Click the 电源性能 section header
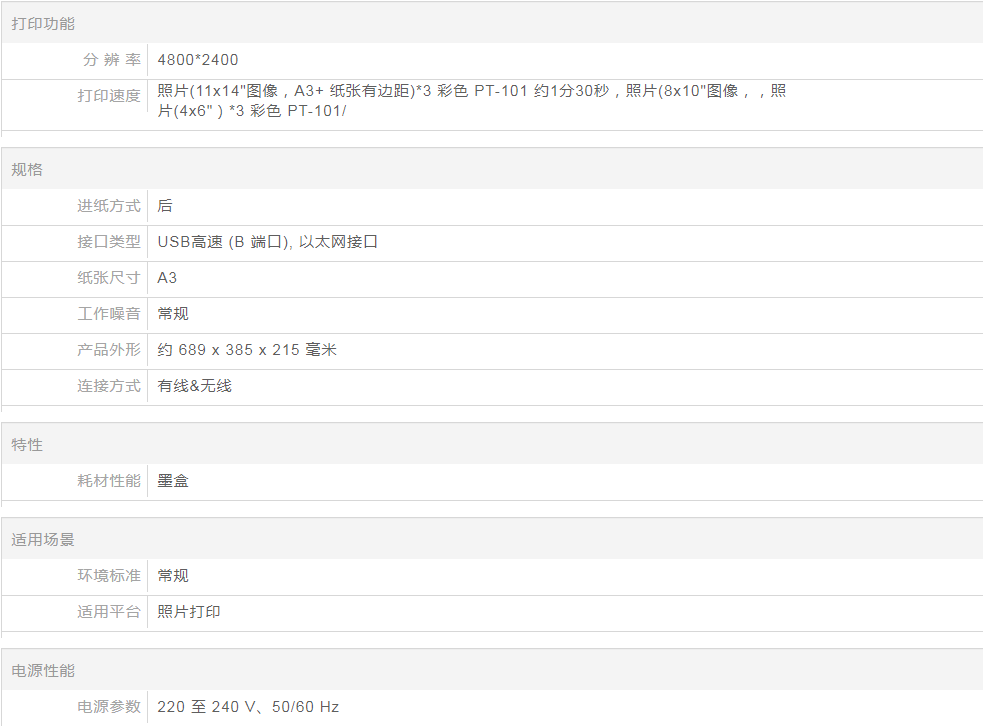 point(43,670)
